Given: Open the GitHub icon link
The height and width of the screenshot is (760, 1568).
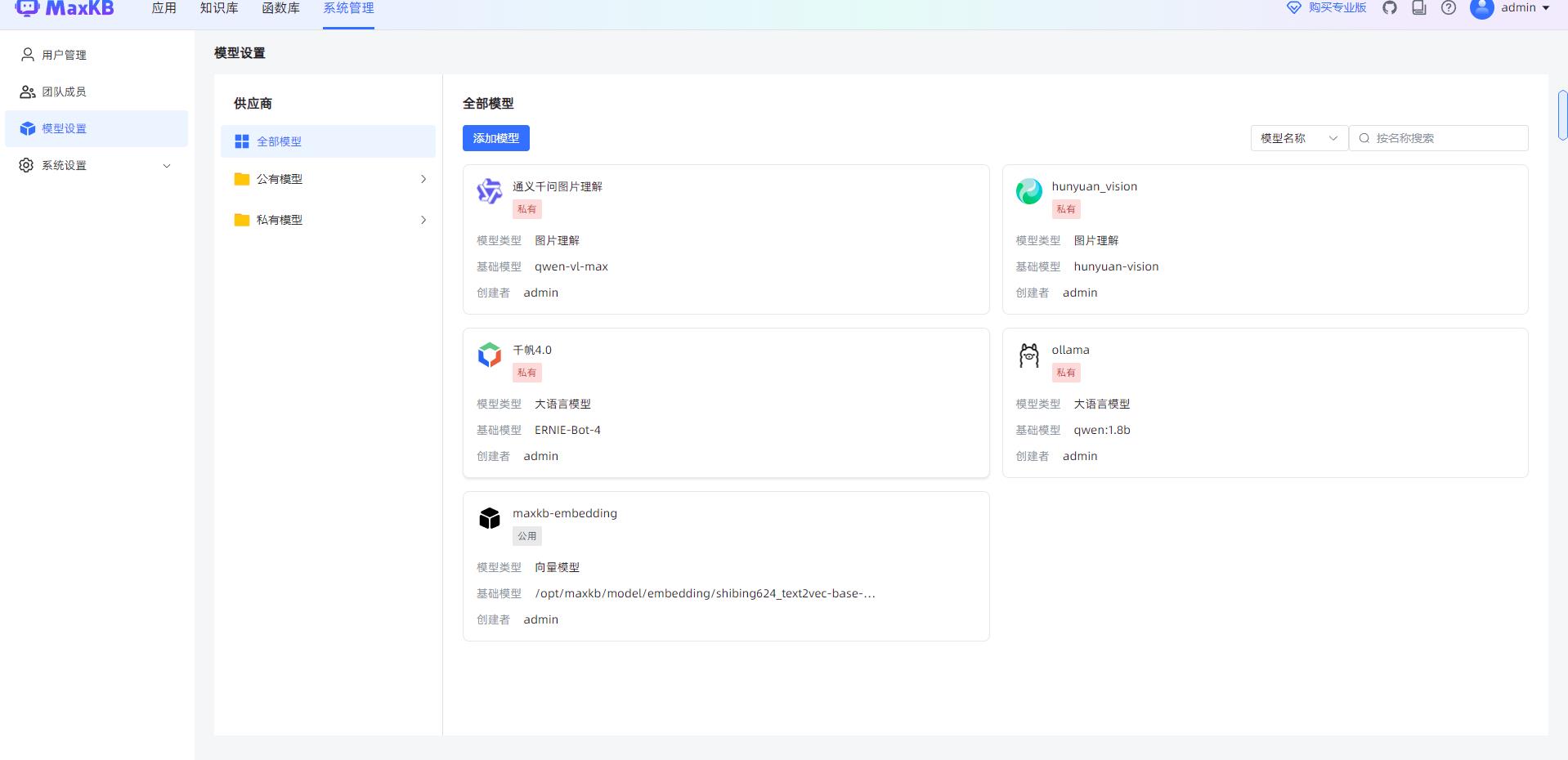Looking at the screenshot, I should click(1390, 8).
